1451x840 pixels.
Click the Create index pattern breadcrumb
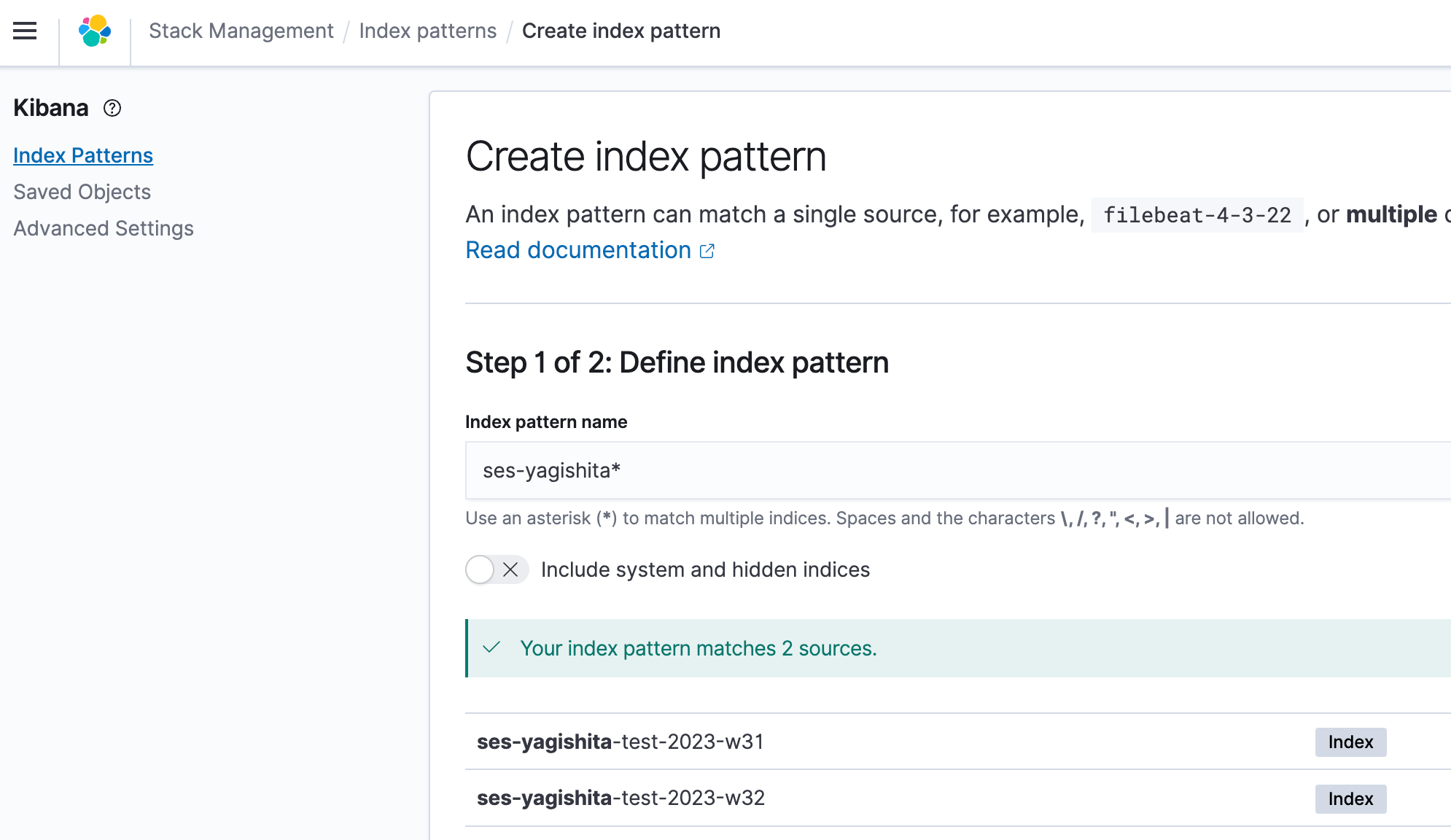(x=621, y=31)
